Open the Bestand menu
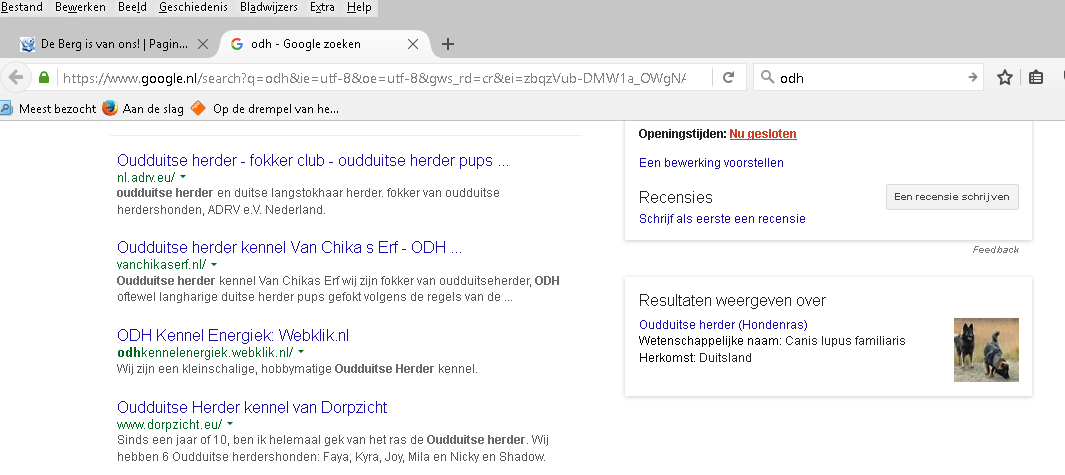This screenshot has width=1065, height=475. (22, 7)
